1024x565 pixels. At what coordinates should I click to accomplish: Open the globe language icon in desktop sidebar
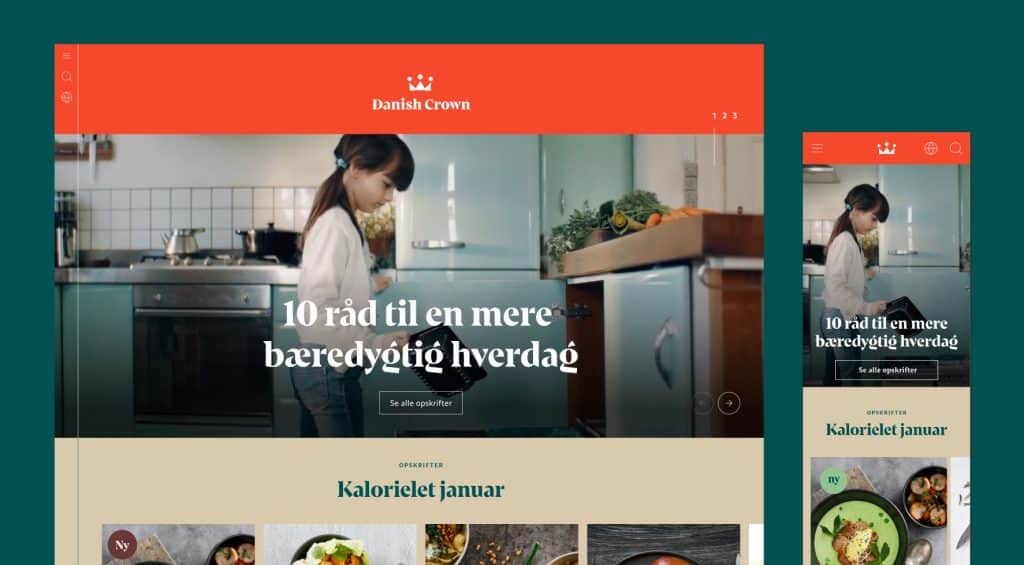67,97
